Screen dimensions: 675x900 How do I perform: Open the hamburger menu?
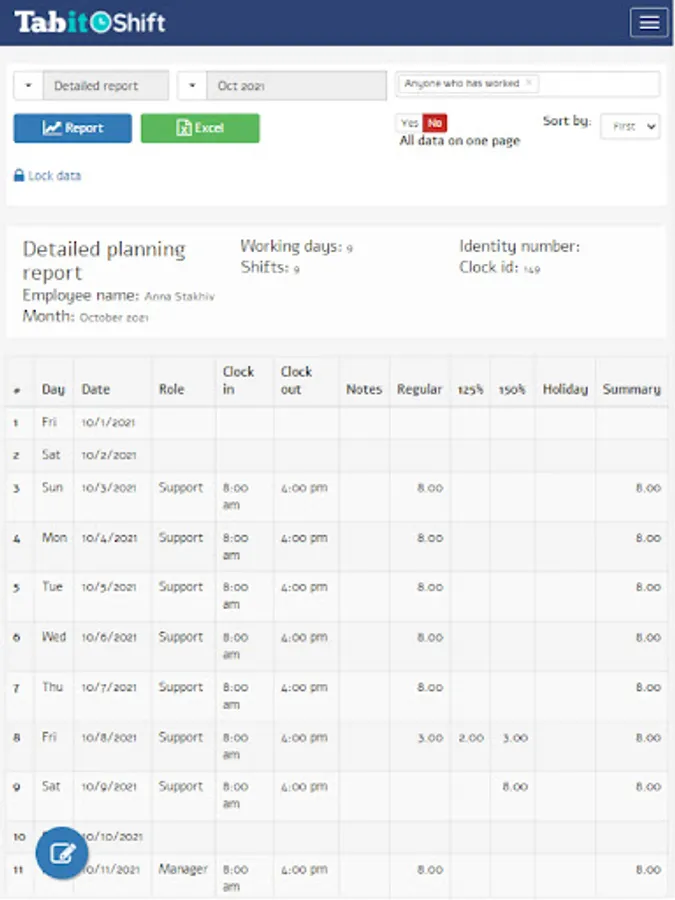click(x=649, y=23)
